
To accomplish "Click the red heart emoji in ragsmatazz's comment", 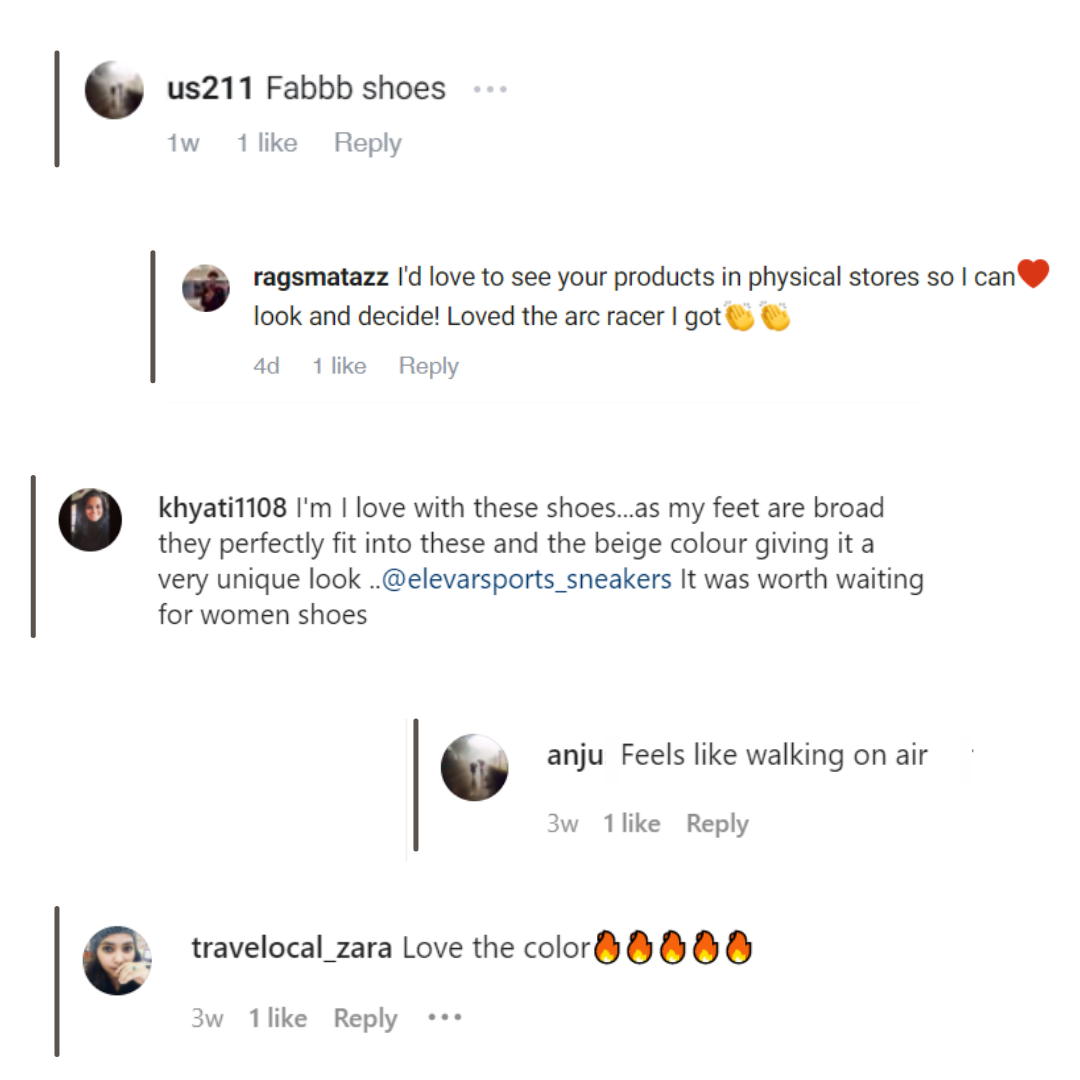I will click(1033, 273).
